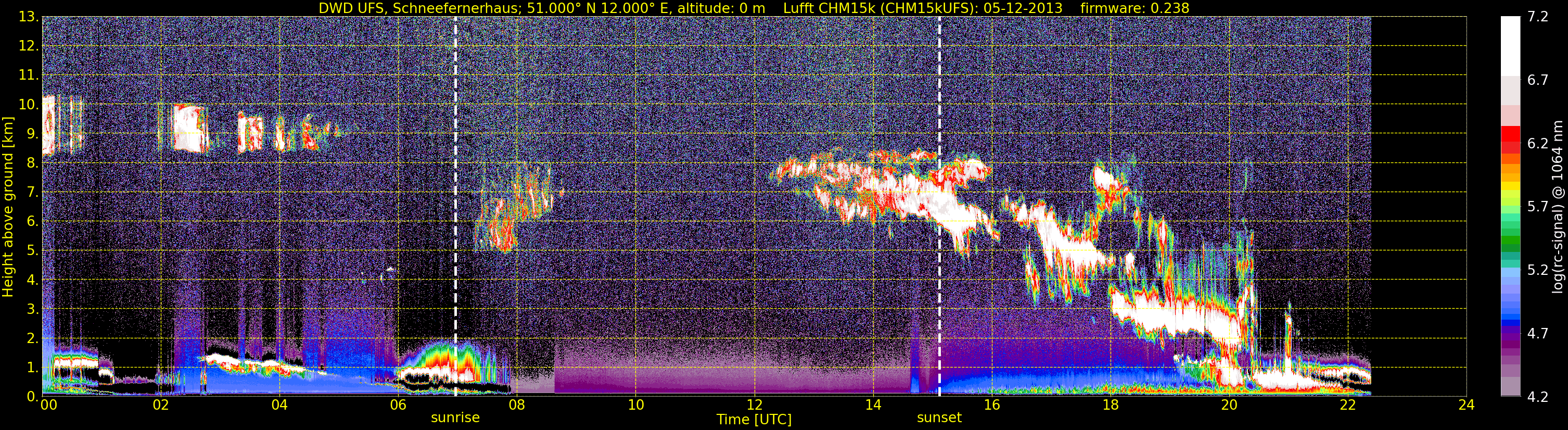Click the '10' tick on the time axis
Screen dimensions: 1568x430
pos(635,405)
